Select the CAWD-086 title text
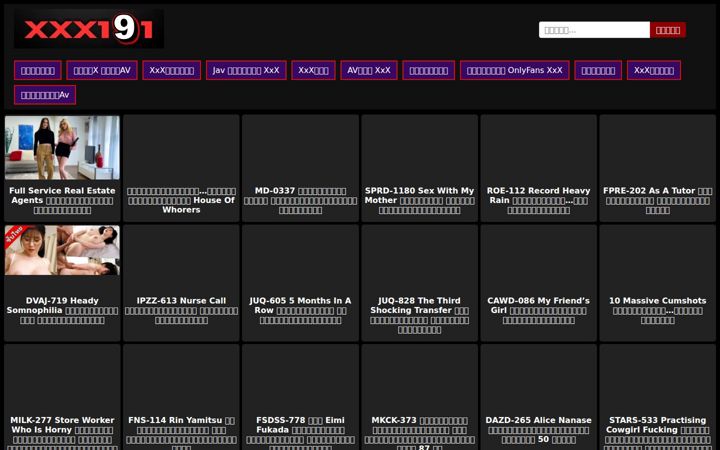This screenshot has width=720, height=450. click(539, 310)
